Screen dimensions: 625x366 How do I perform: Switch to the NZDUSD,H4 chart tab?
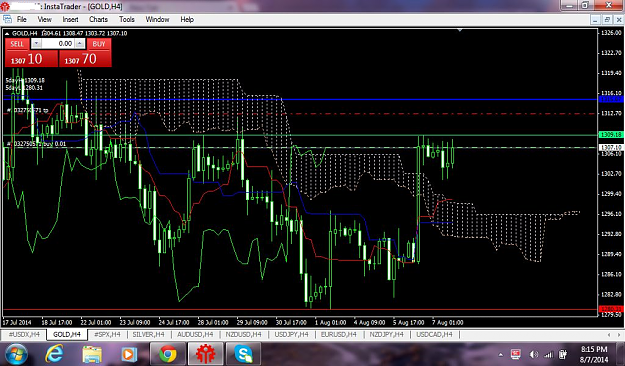(x=243, y=334)
